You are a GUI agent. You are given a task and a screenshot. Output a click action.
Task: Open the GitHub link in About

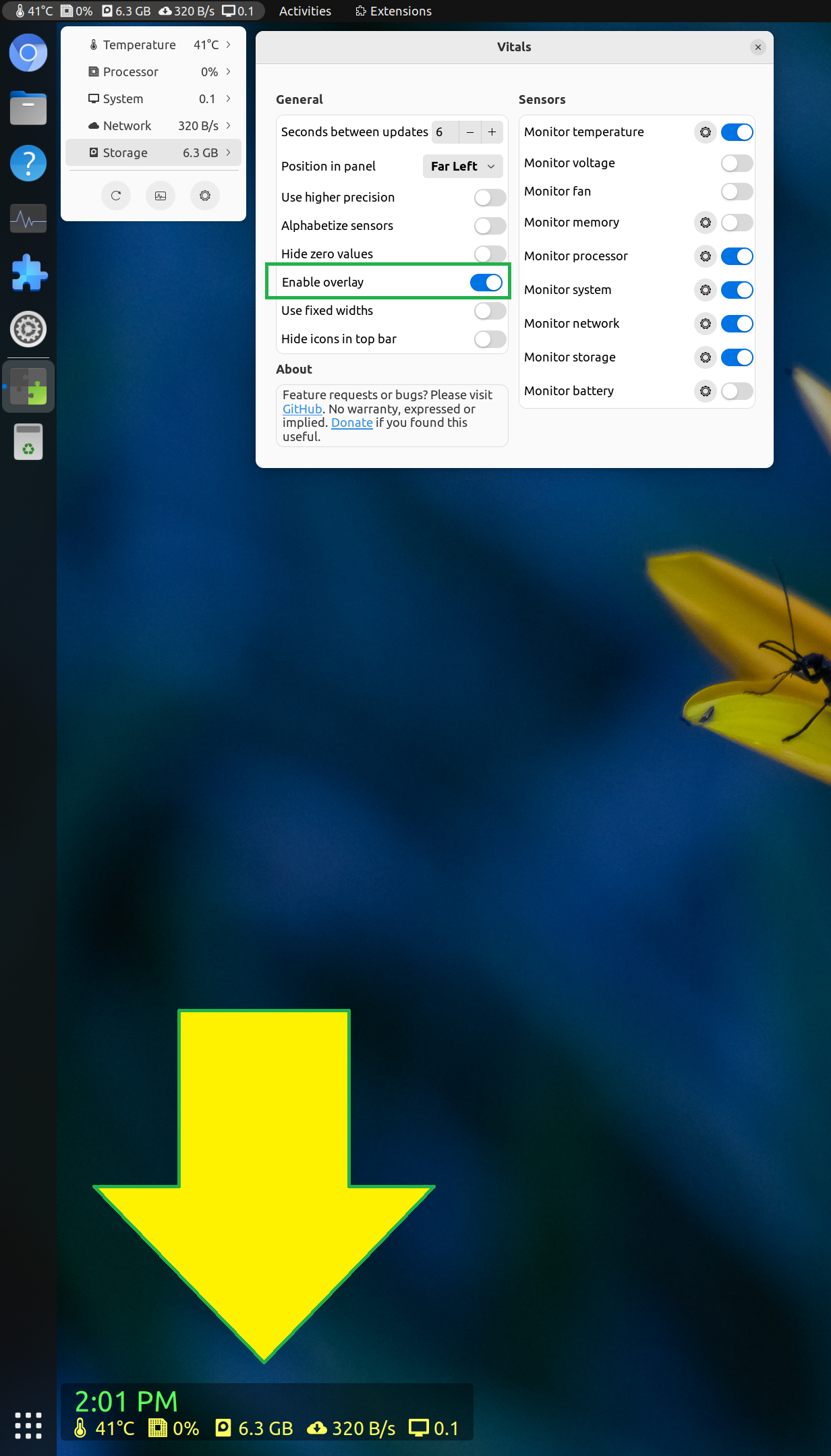click(x=302, y=409)
